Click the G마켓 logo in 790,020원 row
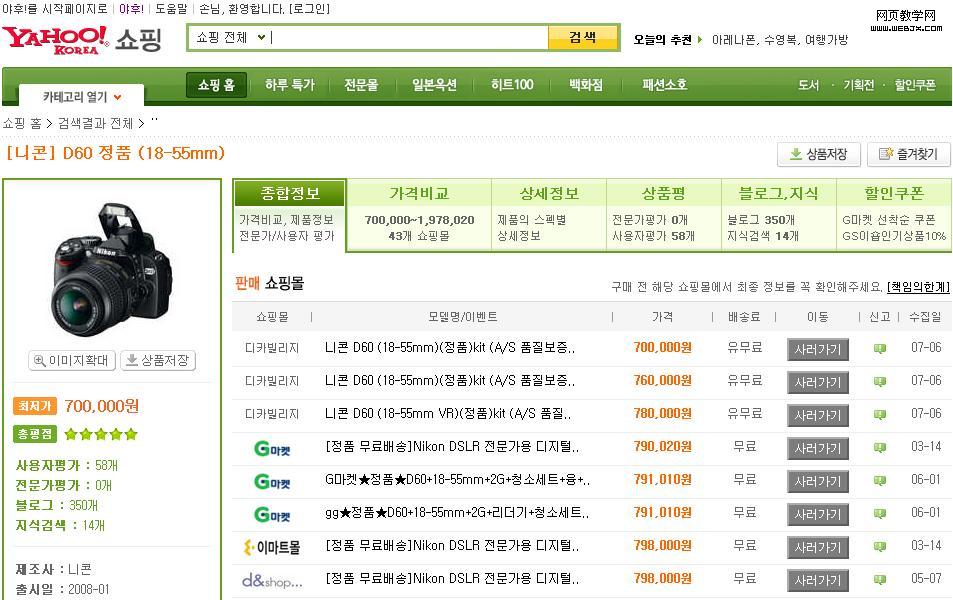 pyautogui.click(x=271, y=449)
